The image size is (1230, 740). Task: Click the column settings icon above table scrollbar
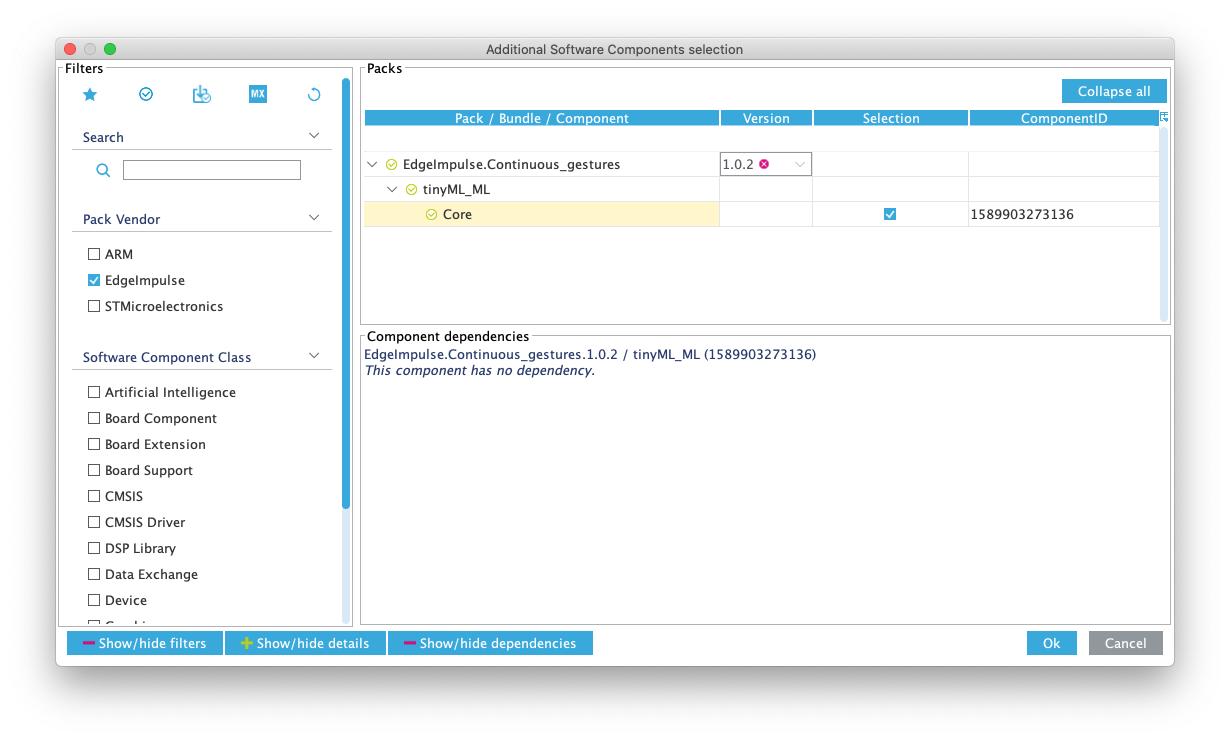pos(1164,117)
